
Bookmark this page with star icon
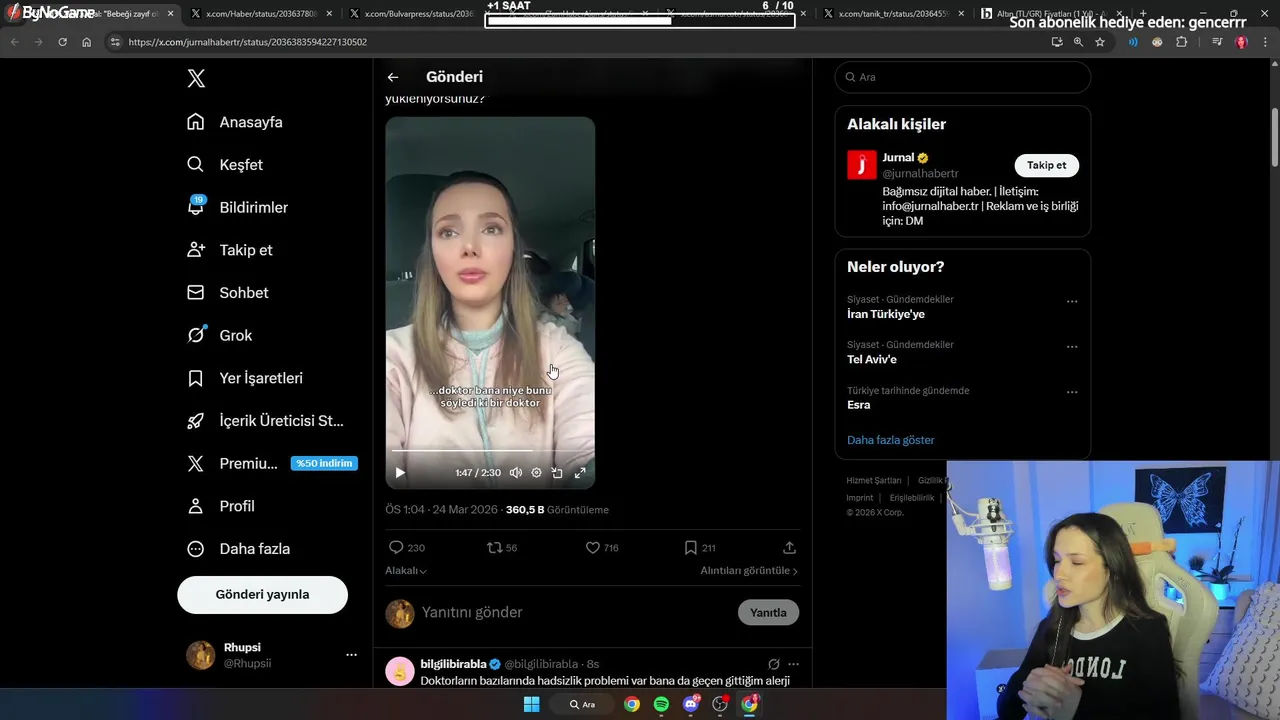pyautogui.click(x=1100, y=42)
